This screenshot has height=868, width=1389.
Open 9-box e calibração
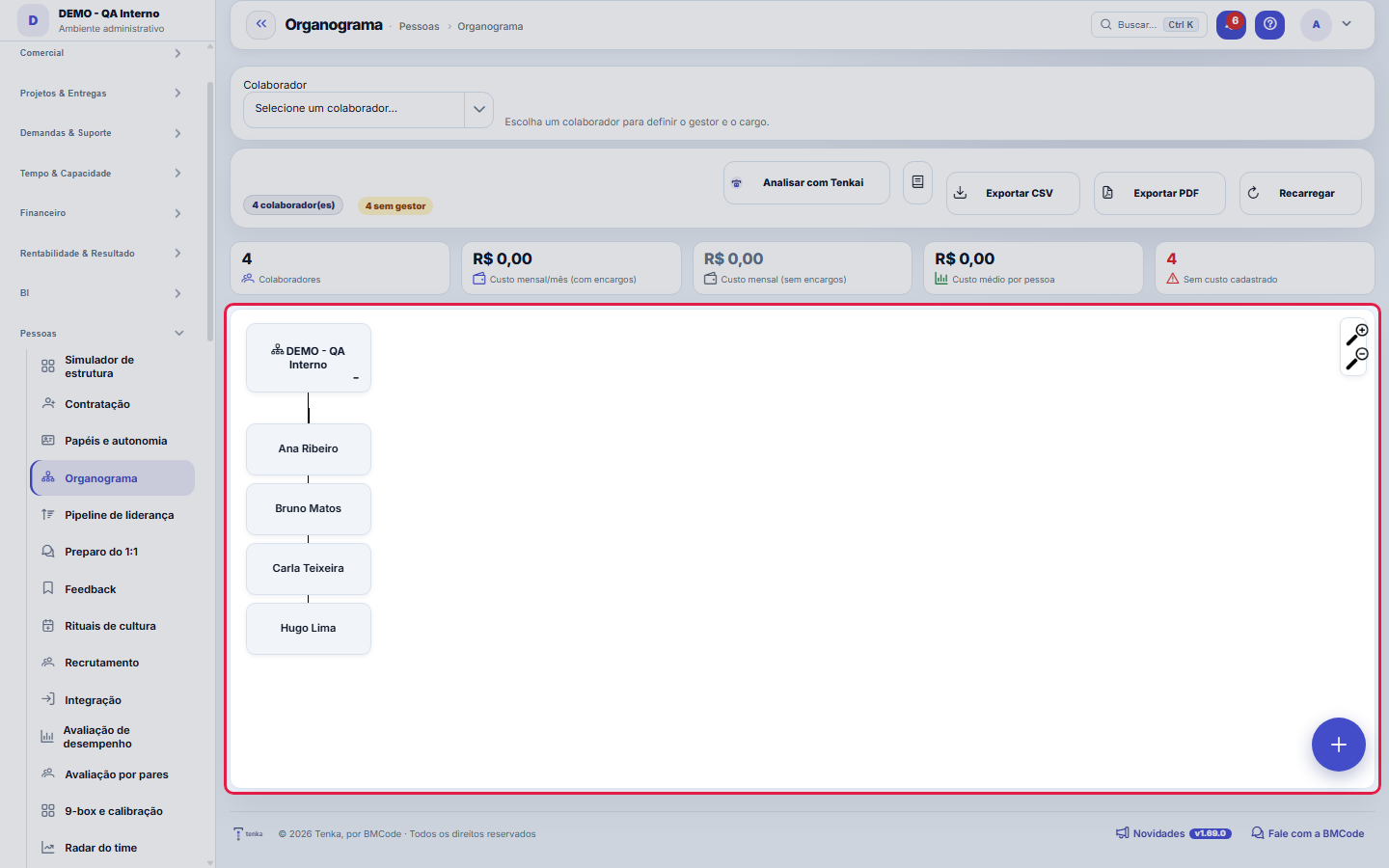(112, 811)
